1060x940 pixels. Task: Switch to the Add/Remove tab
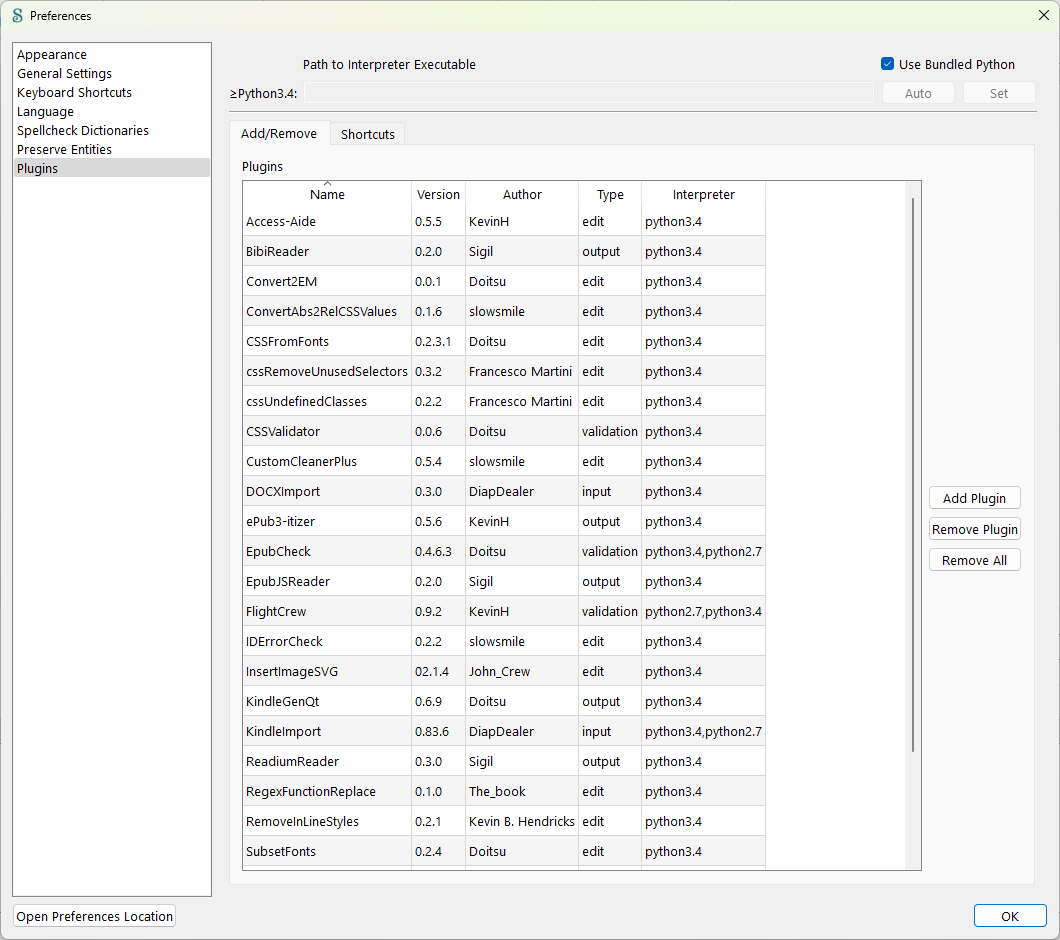tap(279, 133)
